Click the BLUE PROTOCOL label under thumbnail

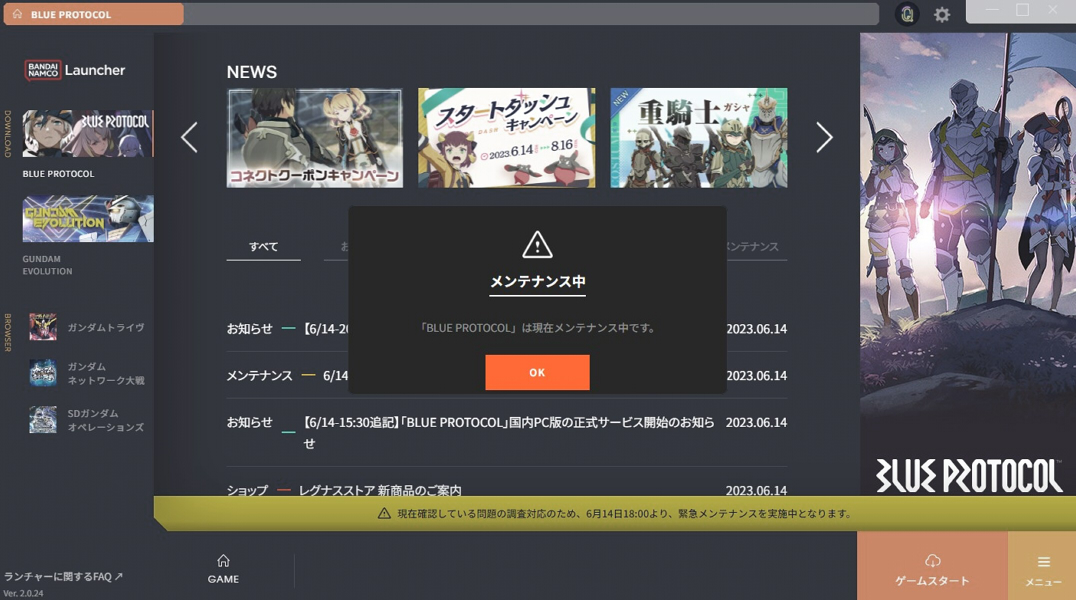click(58, 174)
